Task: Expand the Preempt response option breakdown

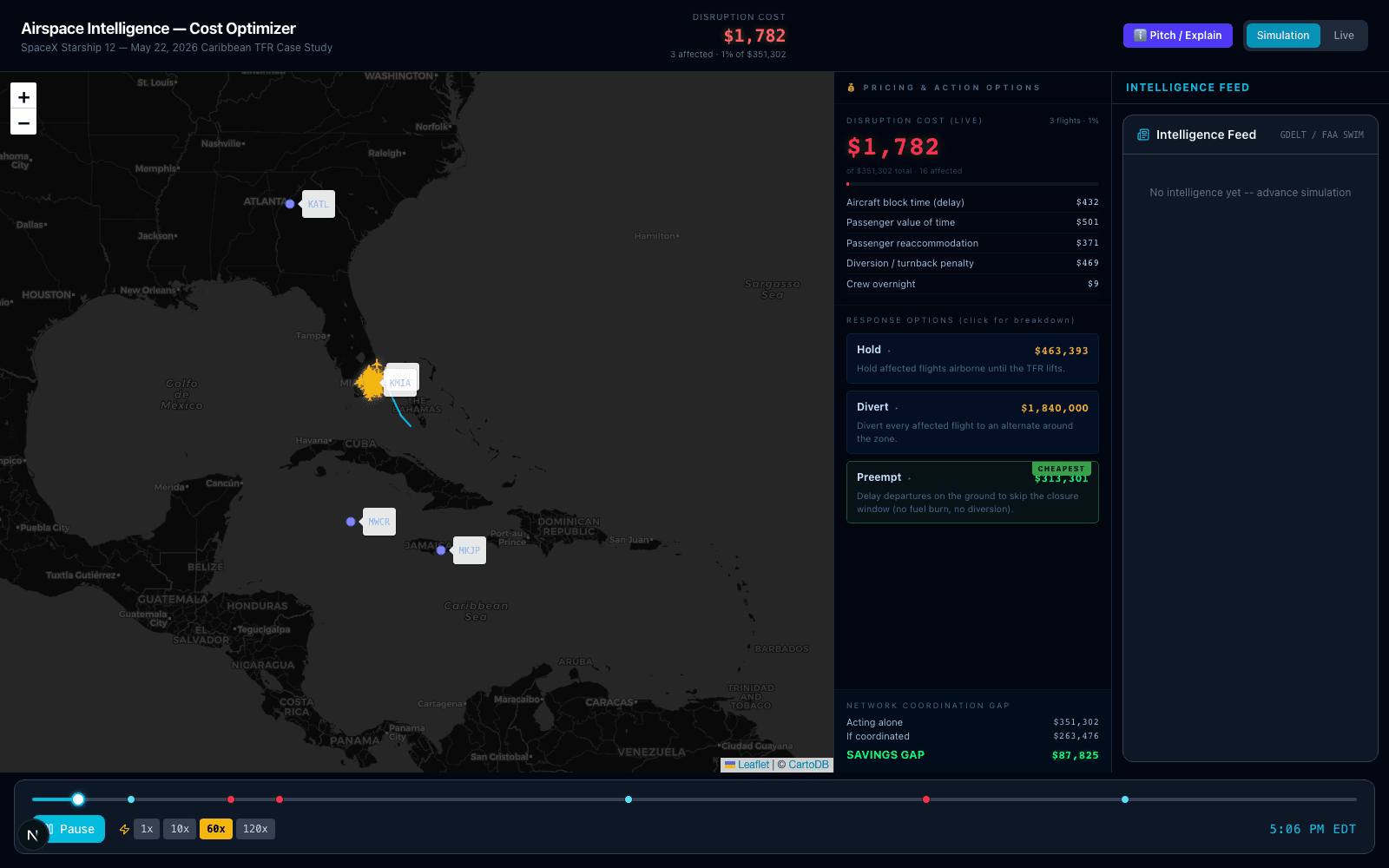Action: 972,492
